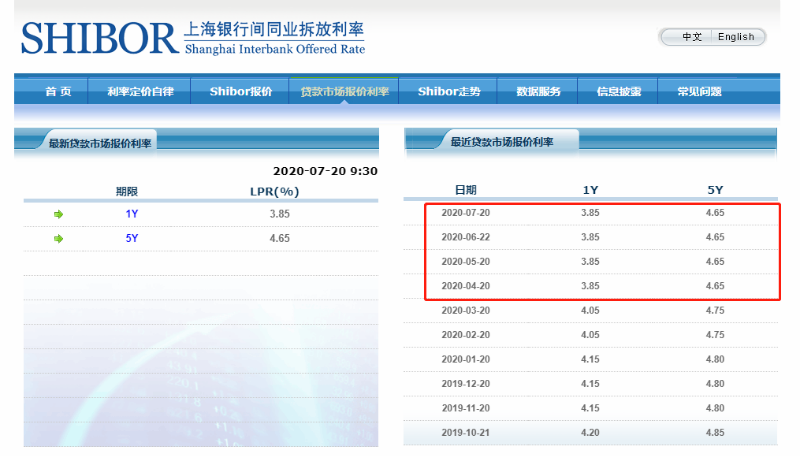800x456 pixels.
Task: Click the date 2020-02-20
Action: pyautogui.click(x=465, y=335)
